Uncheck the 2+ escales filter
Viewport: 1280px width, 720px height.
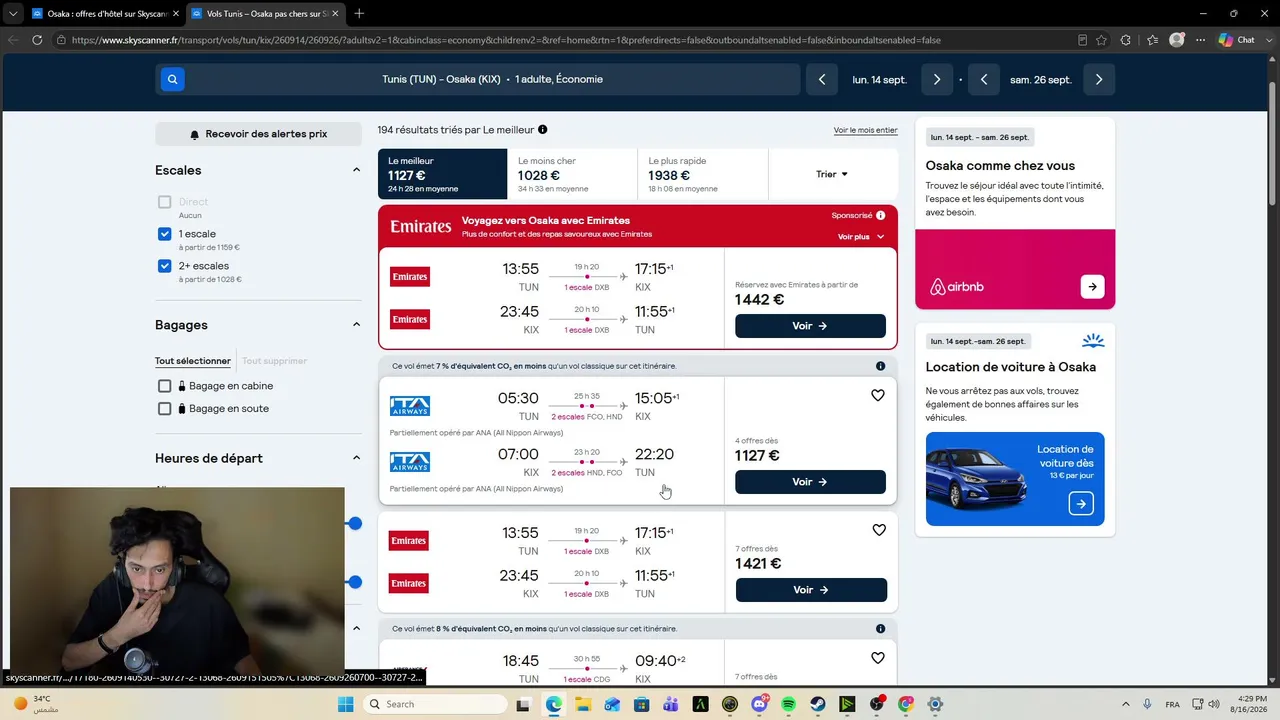click(165, 266)
